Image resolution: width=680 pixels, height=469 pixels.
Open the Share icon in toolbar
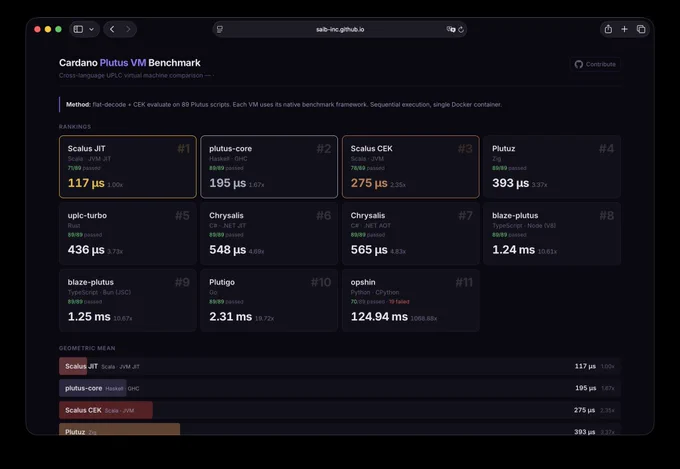(x=608, y=29)
